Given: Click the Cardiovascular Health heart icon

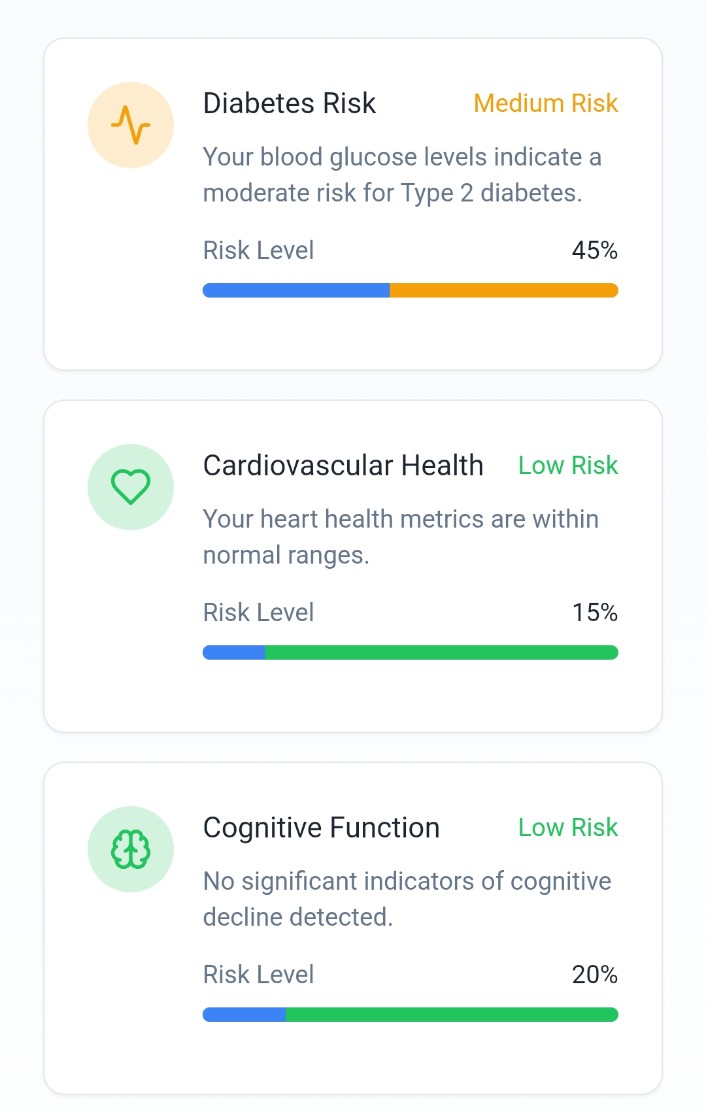Looking at the screenshot, I should coord(131,487).
